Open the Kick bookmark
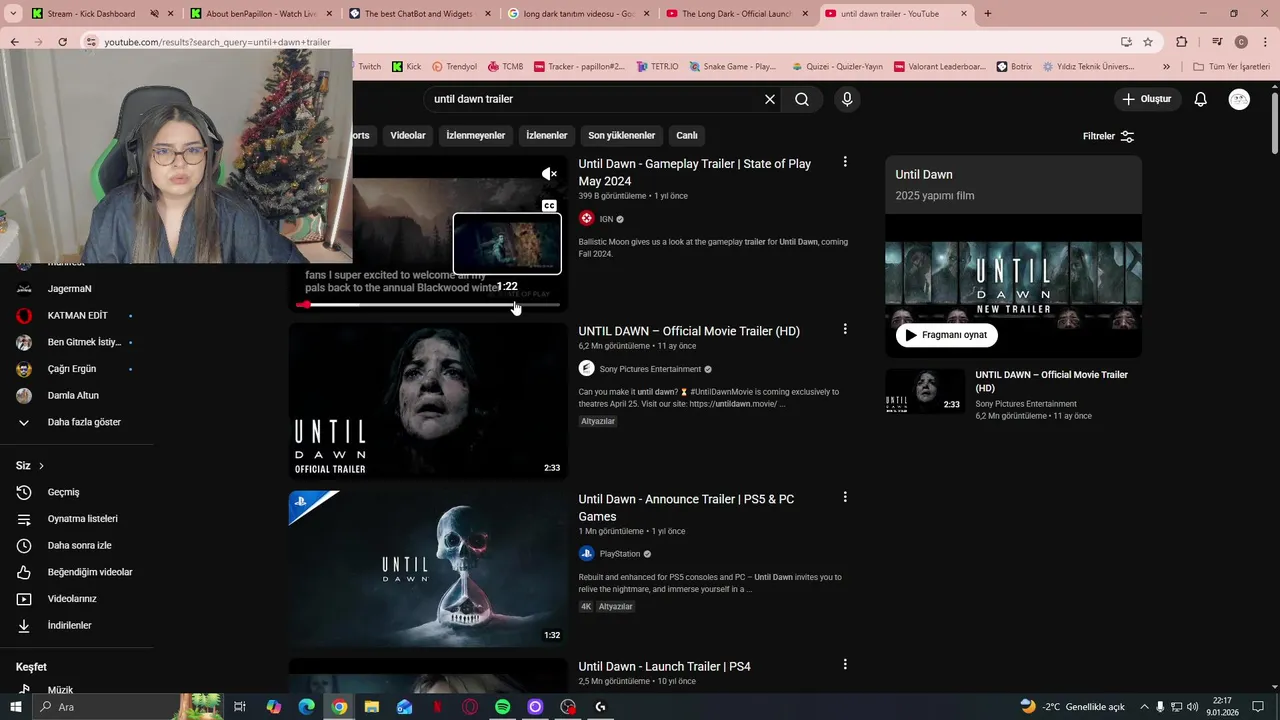1280x720 pixels. [x=407, y=67]
